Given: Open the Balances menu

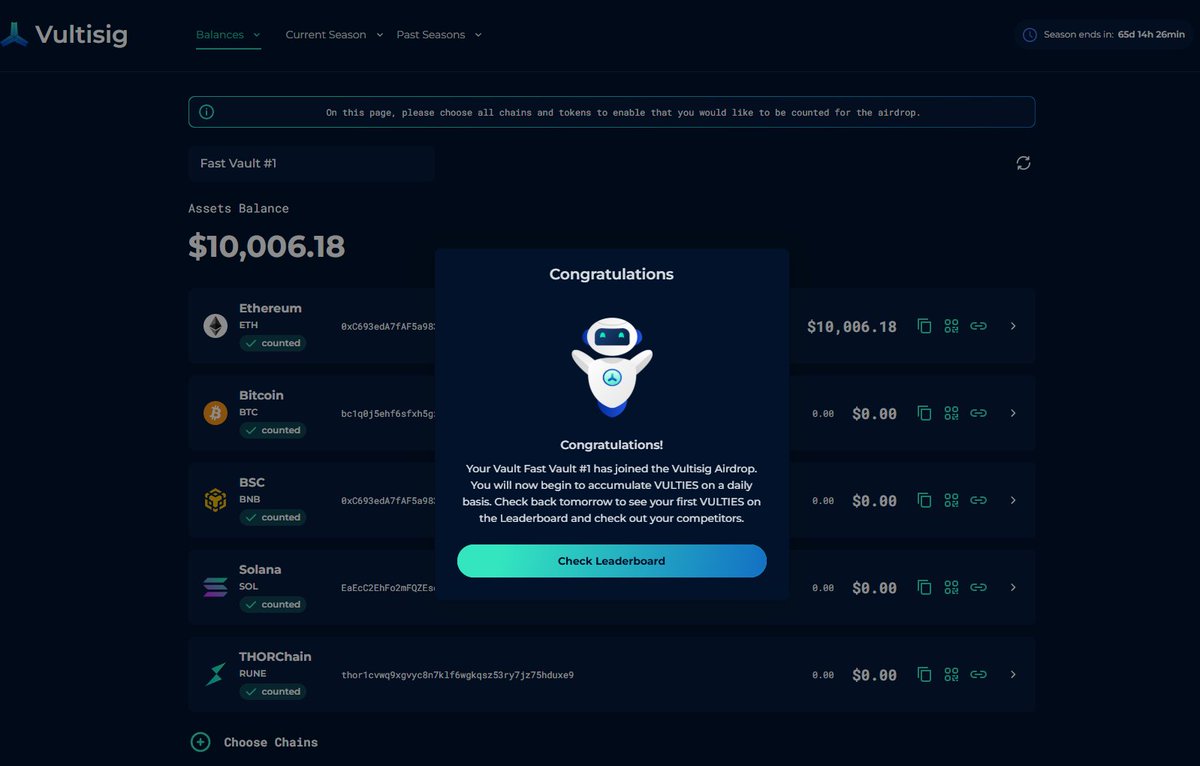Looking at the screenshot, I should [220, 35].
